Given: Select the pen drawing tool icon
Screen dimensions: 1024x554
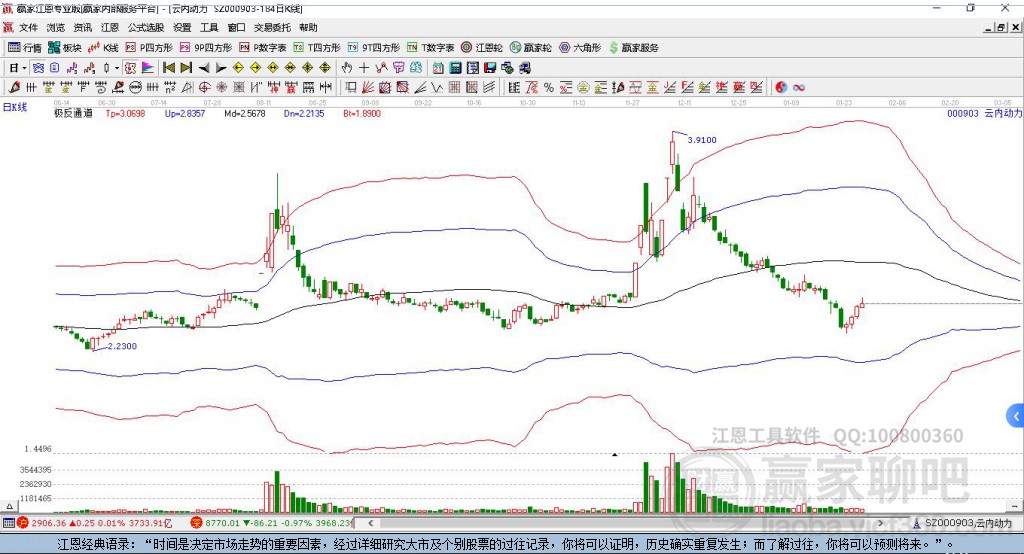Looking at the screenshot, I should tap(14, 88).
